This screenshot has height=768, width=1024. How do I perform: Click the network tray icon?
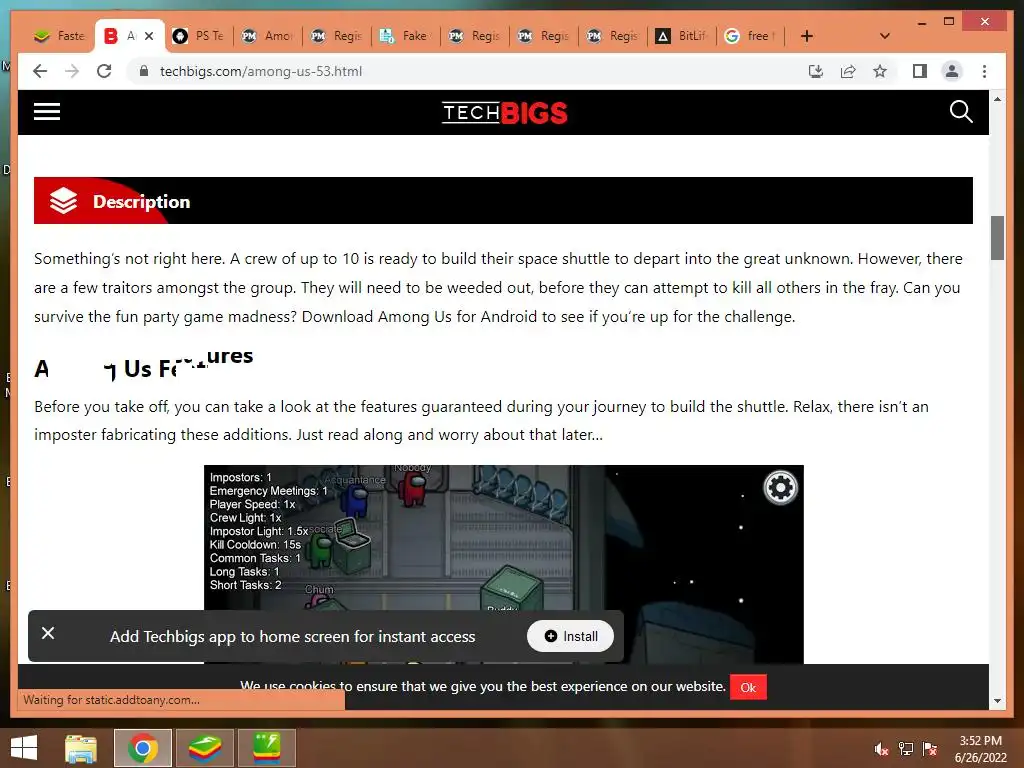pyautogui.click(x=906, y=749)
